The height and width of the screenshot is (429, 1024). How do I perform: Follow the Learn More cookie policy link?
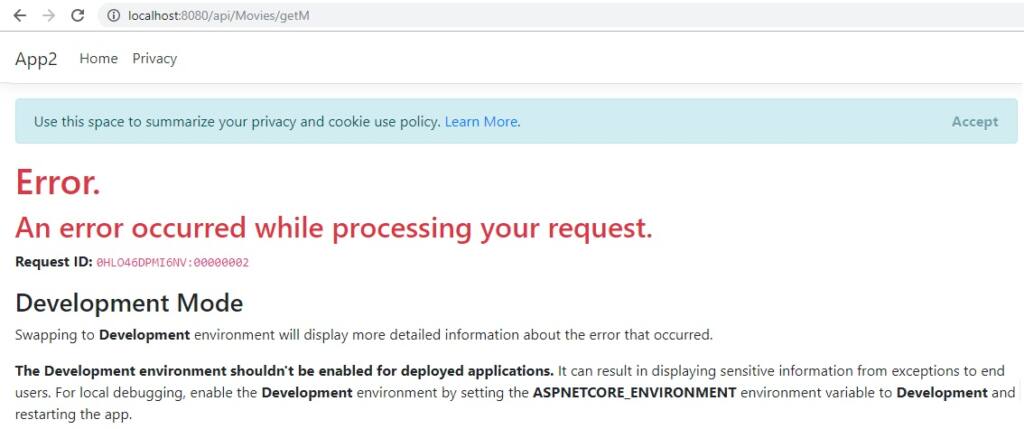click(481, 121)
